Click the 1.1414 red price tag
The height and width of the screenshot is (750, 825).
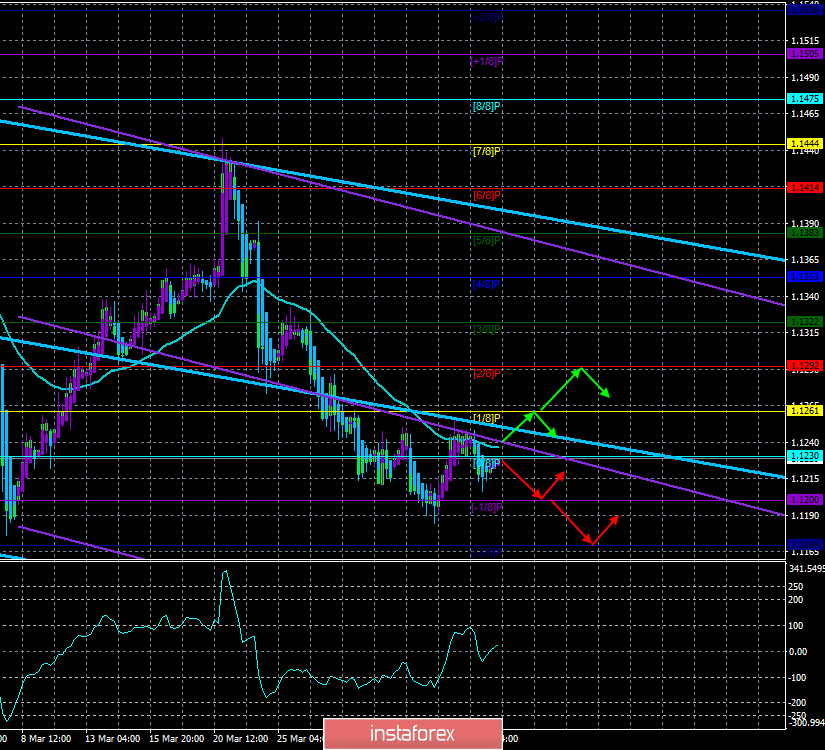[x=804, y=187]
